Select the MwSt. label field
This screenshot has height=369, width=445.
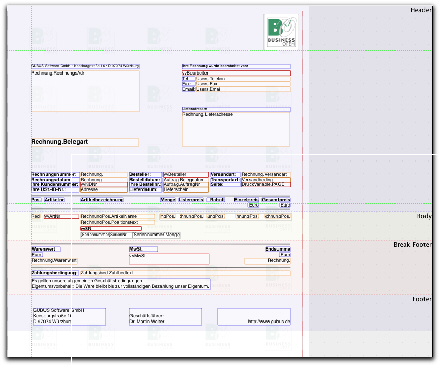[143, 249]
